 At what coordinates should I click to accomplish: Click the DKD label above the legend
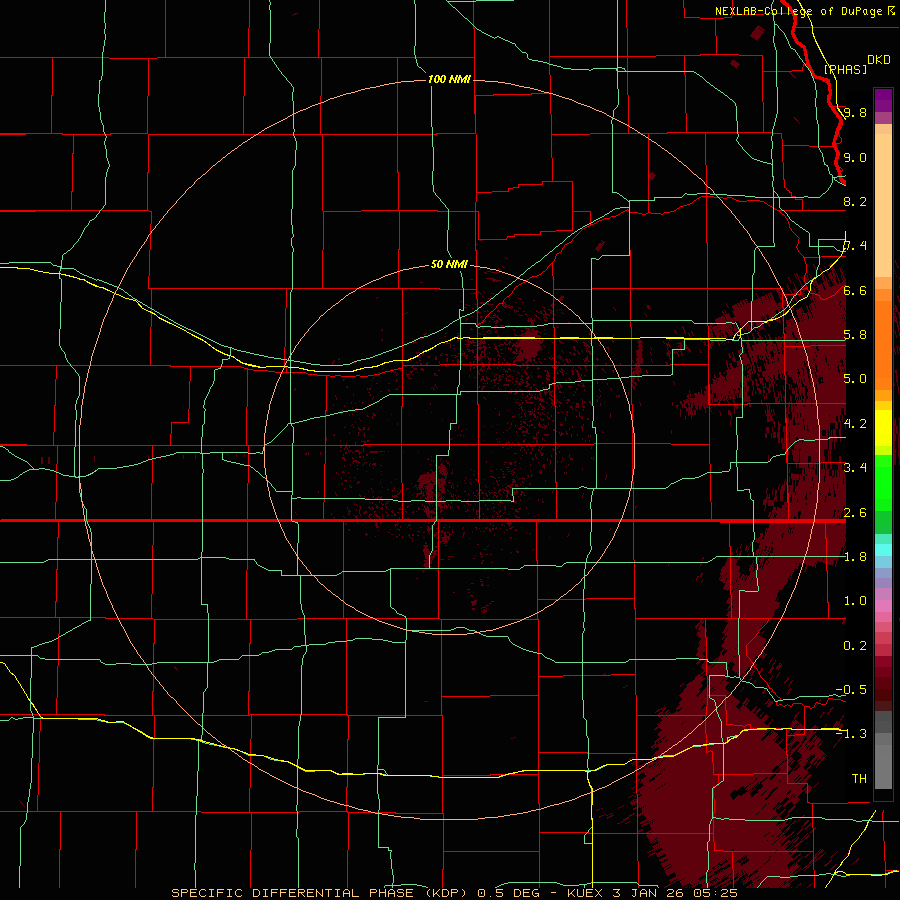[879, 60]
